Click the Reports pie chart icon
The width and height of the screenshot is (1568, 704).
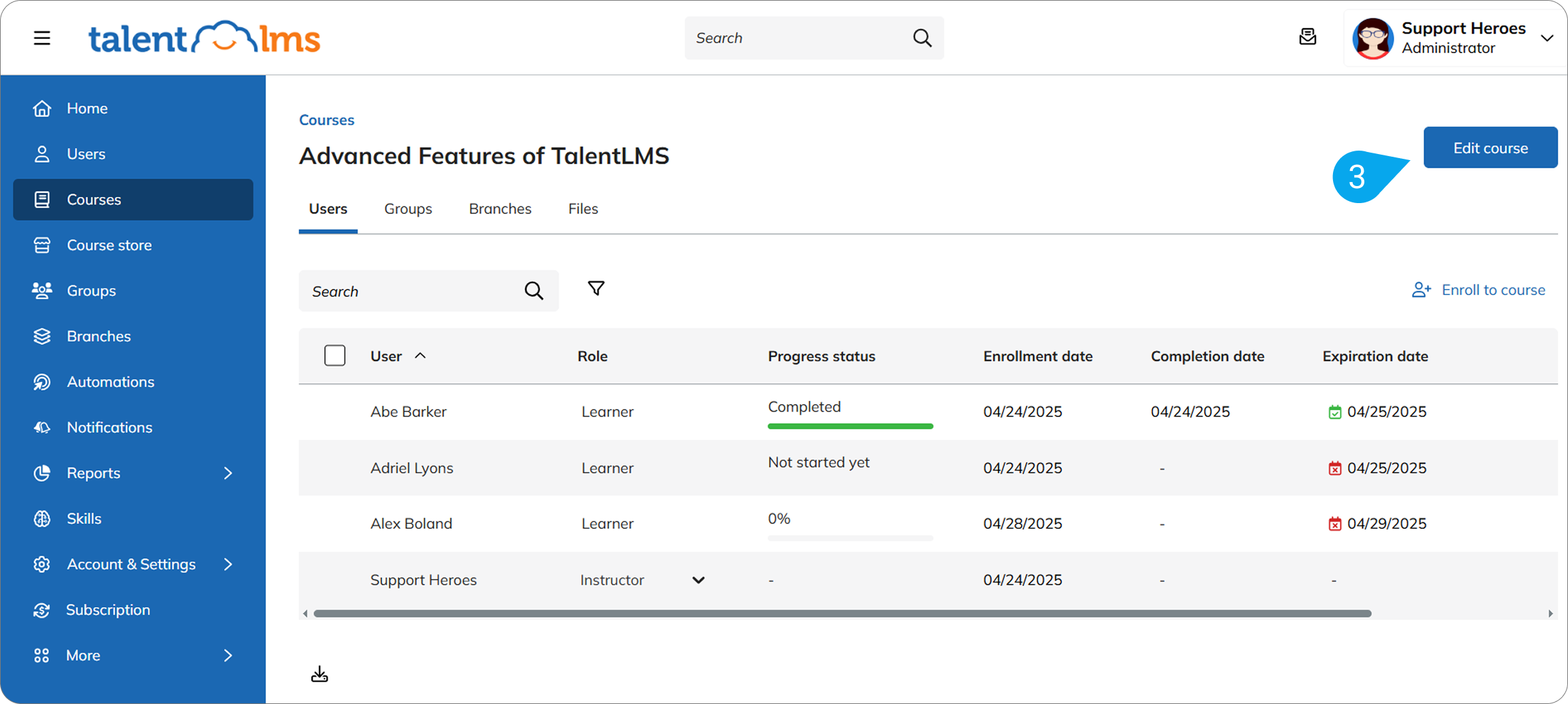[x=42, y=473]
